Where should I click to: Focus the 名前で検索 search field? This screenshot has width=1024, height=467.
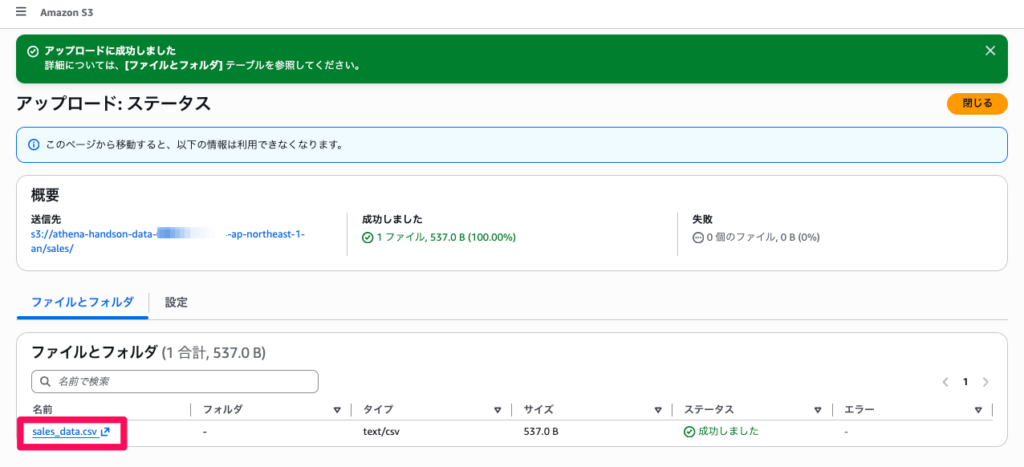coord(175,381)
